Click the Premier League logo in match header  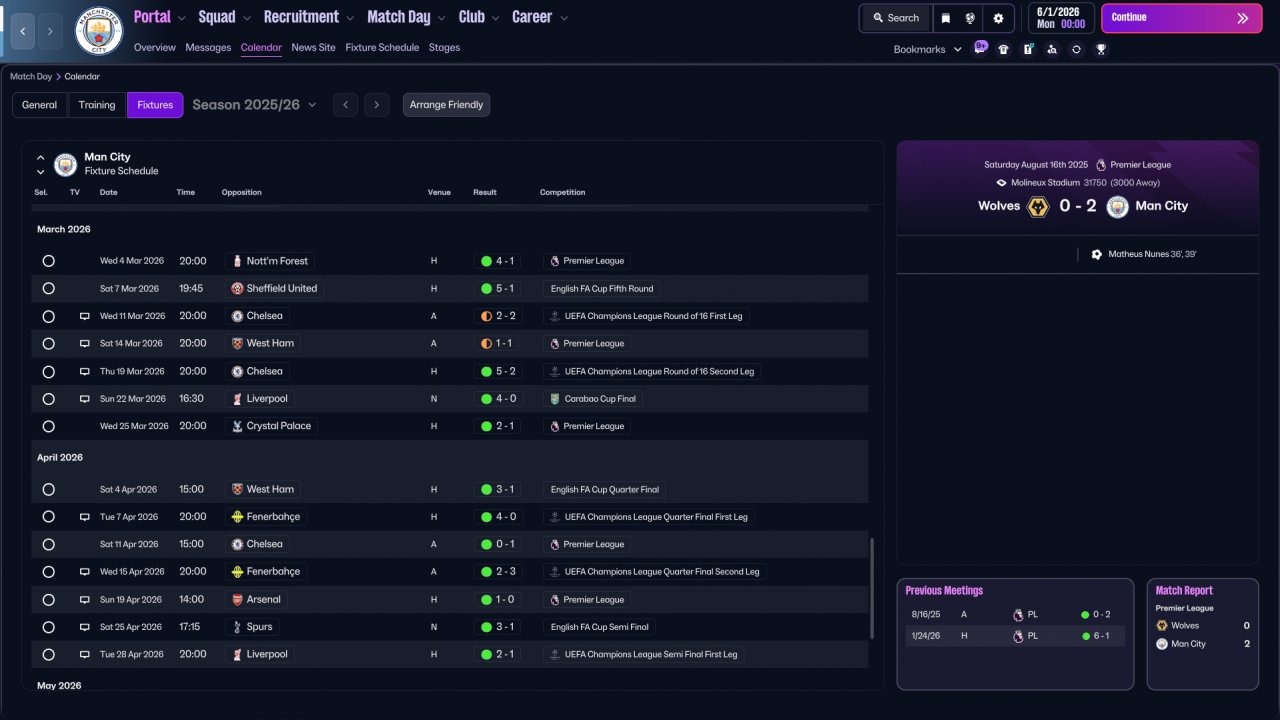point(1101,165)
